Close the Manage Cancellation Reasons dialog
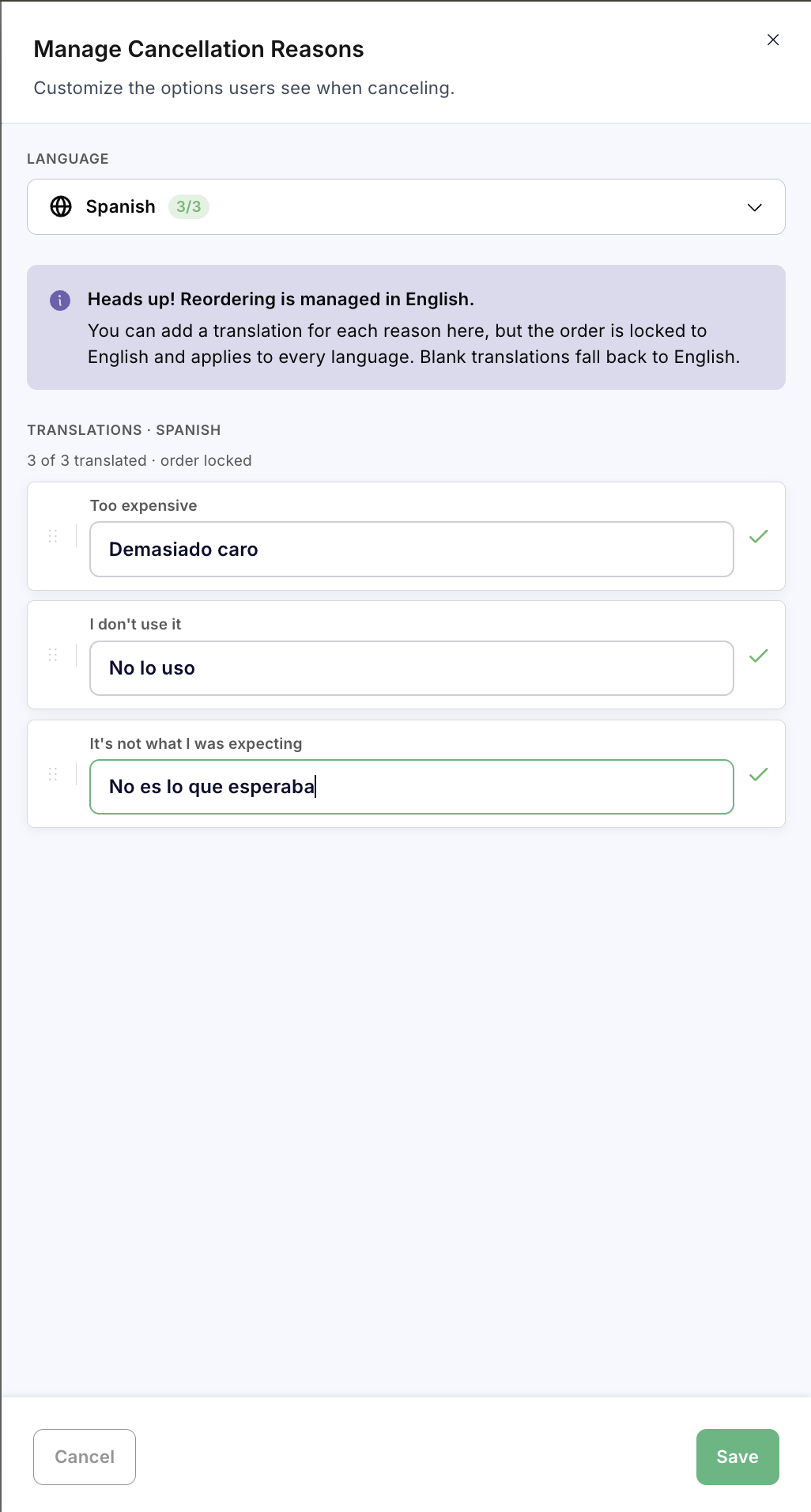This screenshot has width=811, height=1512. pos(773,40)
